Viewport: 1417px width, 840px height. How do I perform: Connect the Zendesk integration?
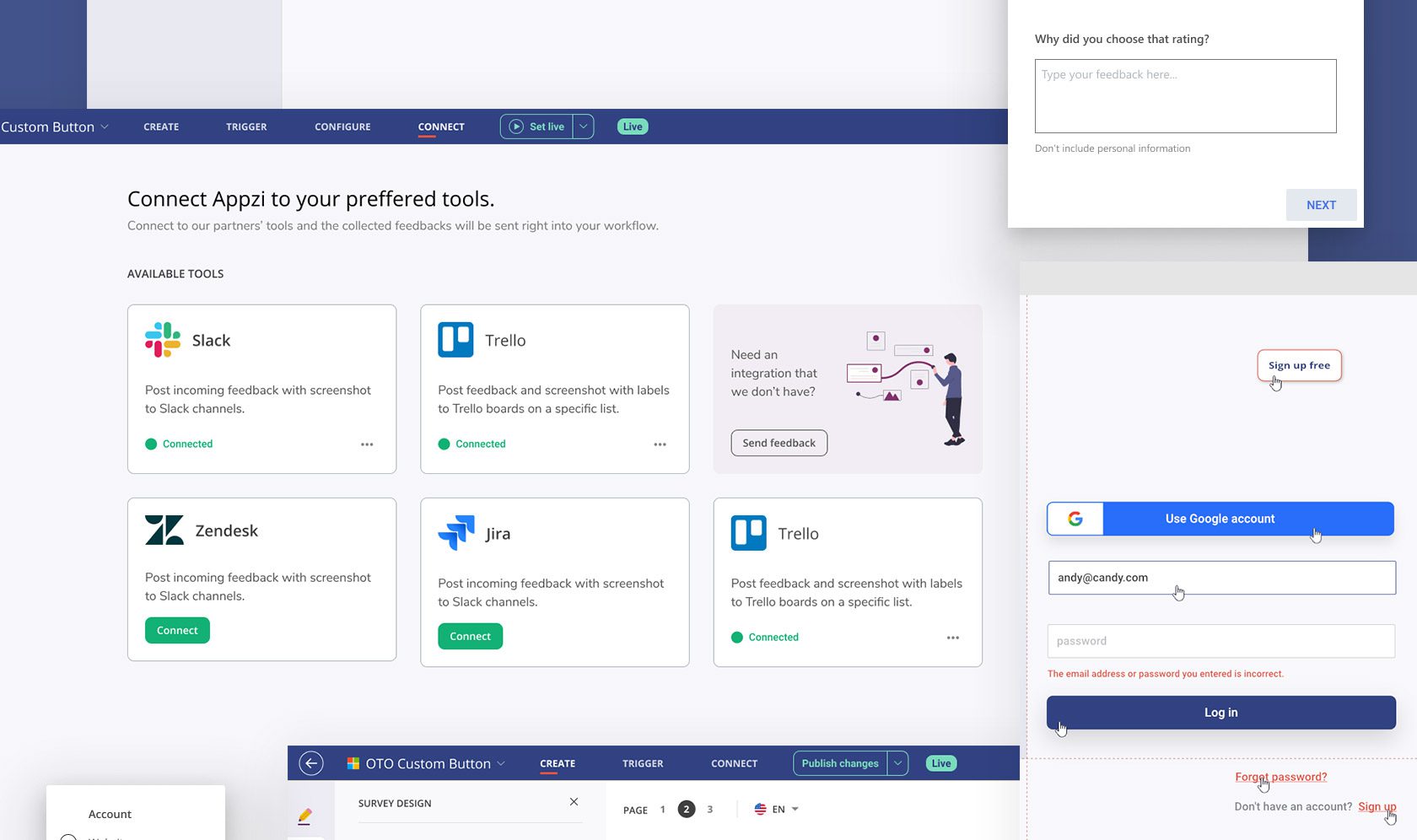(177, 630)
